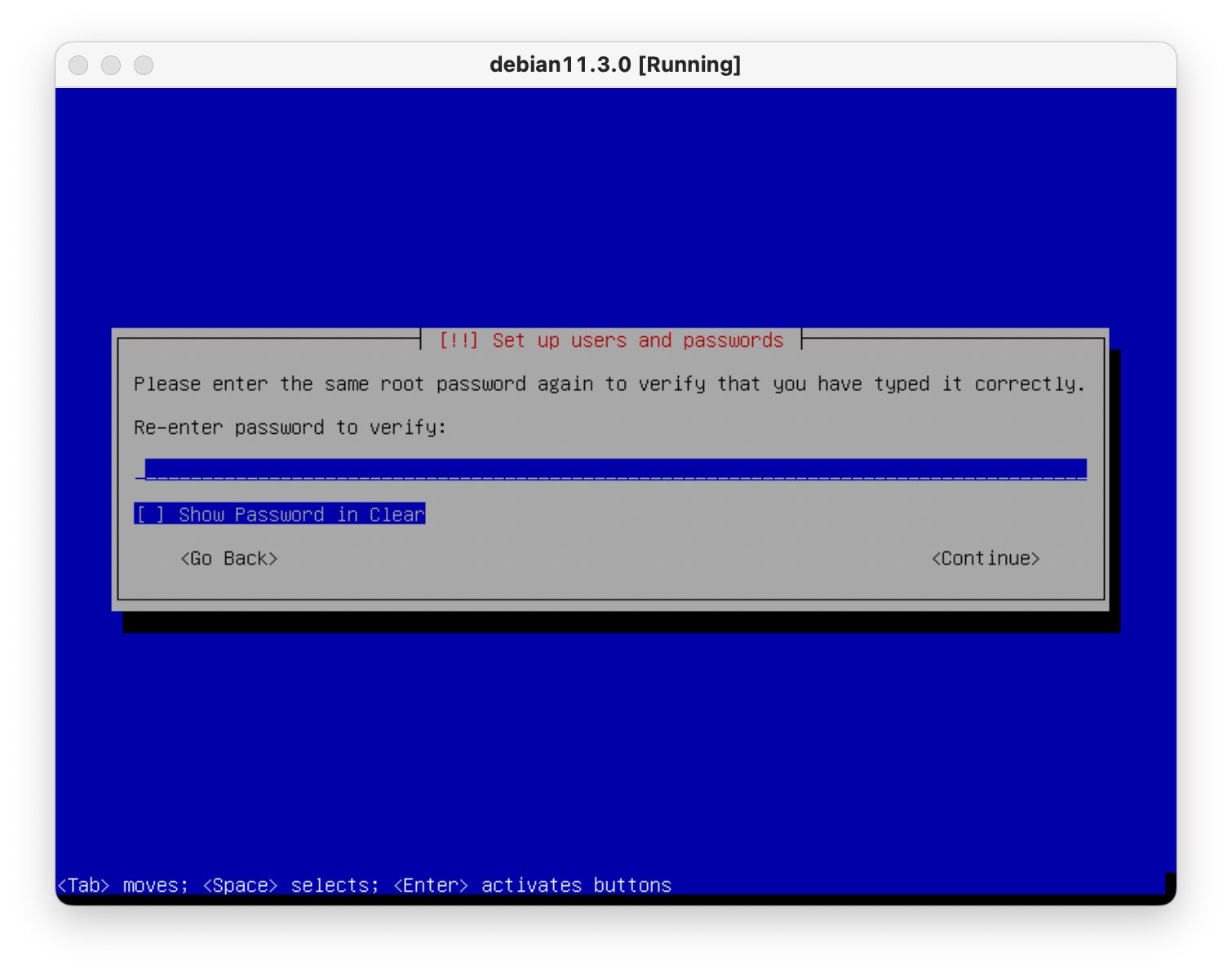Click the right end of the password field
Image resolution: width=1232 pixels, height=974 pixels.
click(x=1077, y=470)
